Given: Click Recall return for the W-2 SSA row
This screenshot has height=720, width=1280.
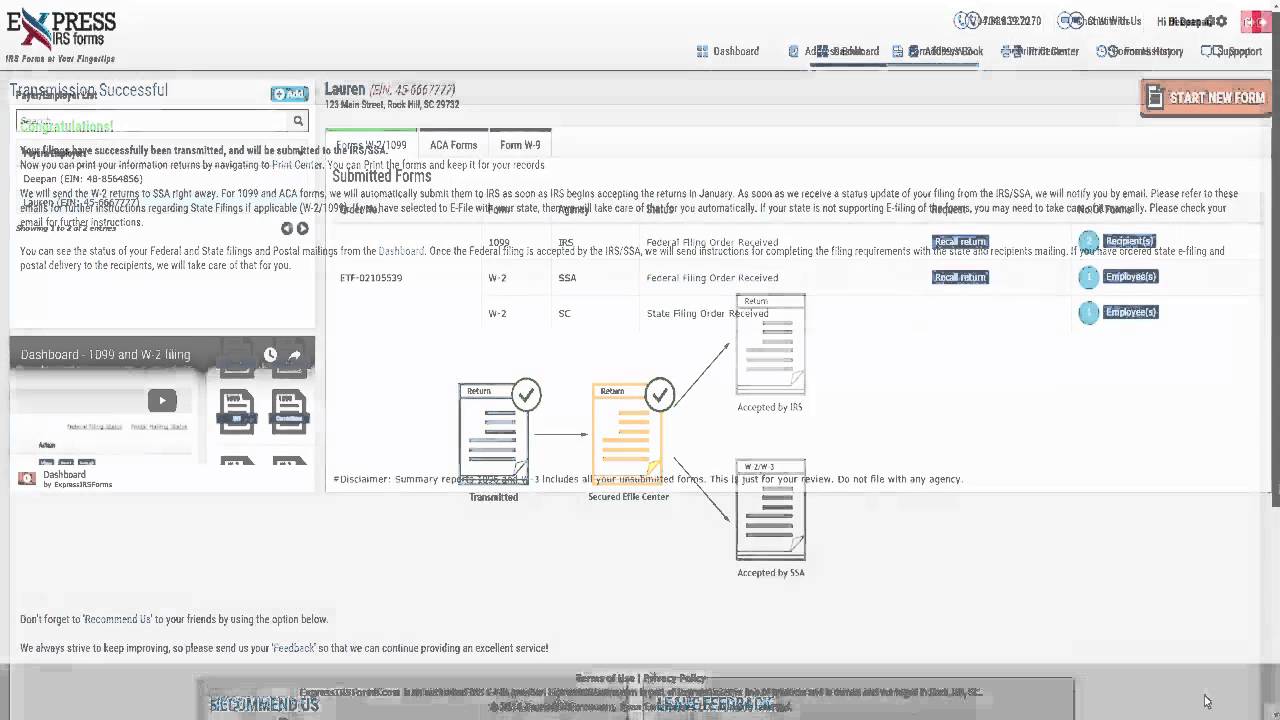Looking at the screenshot, I should coord(960,277).
